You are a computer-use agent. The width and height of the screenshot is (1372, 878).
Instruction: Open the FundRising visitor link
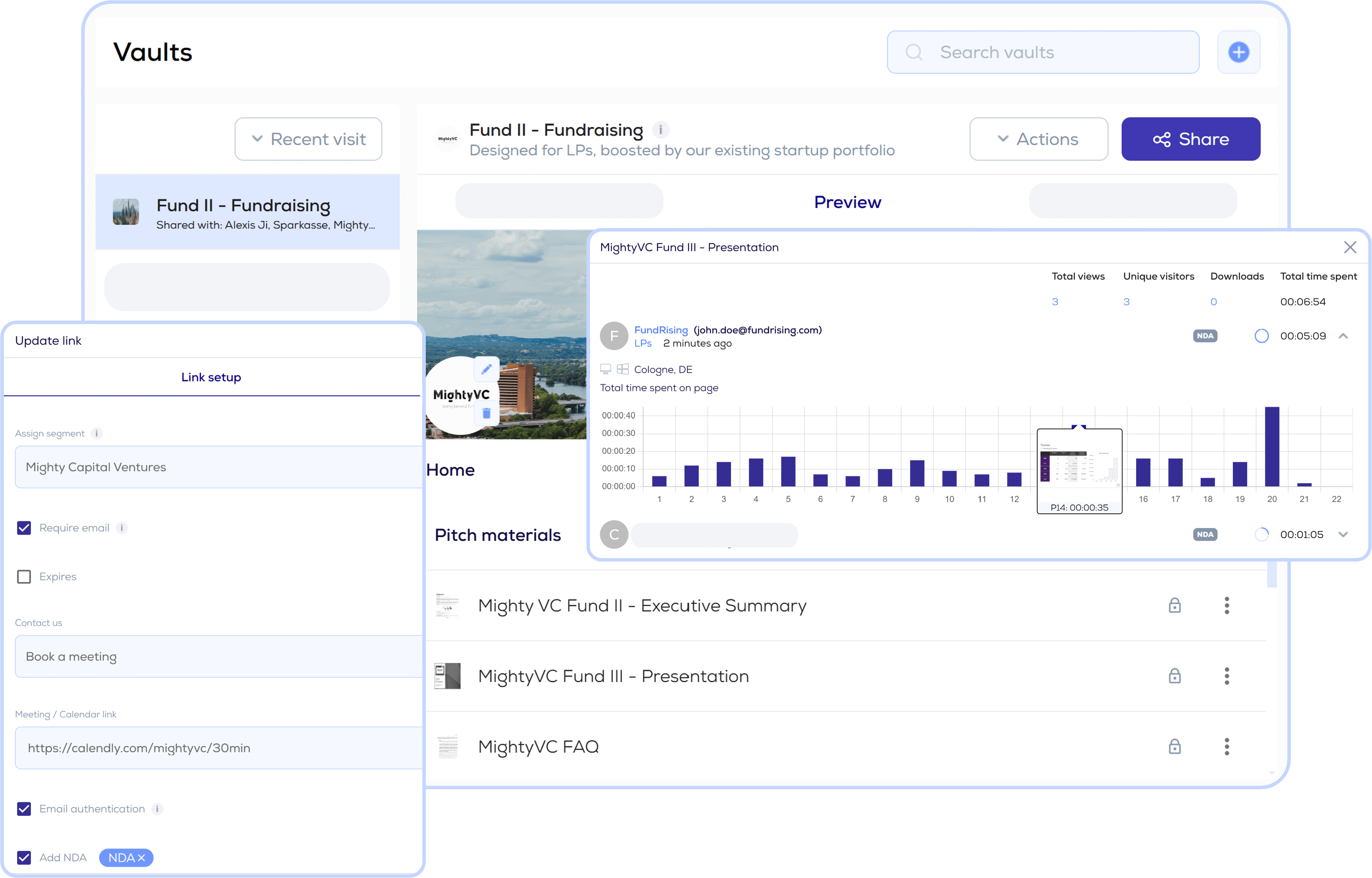[661, 330]
